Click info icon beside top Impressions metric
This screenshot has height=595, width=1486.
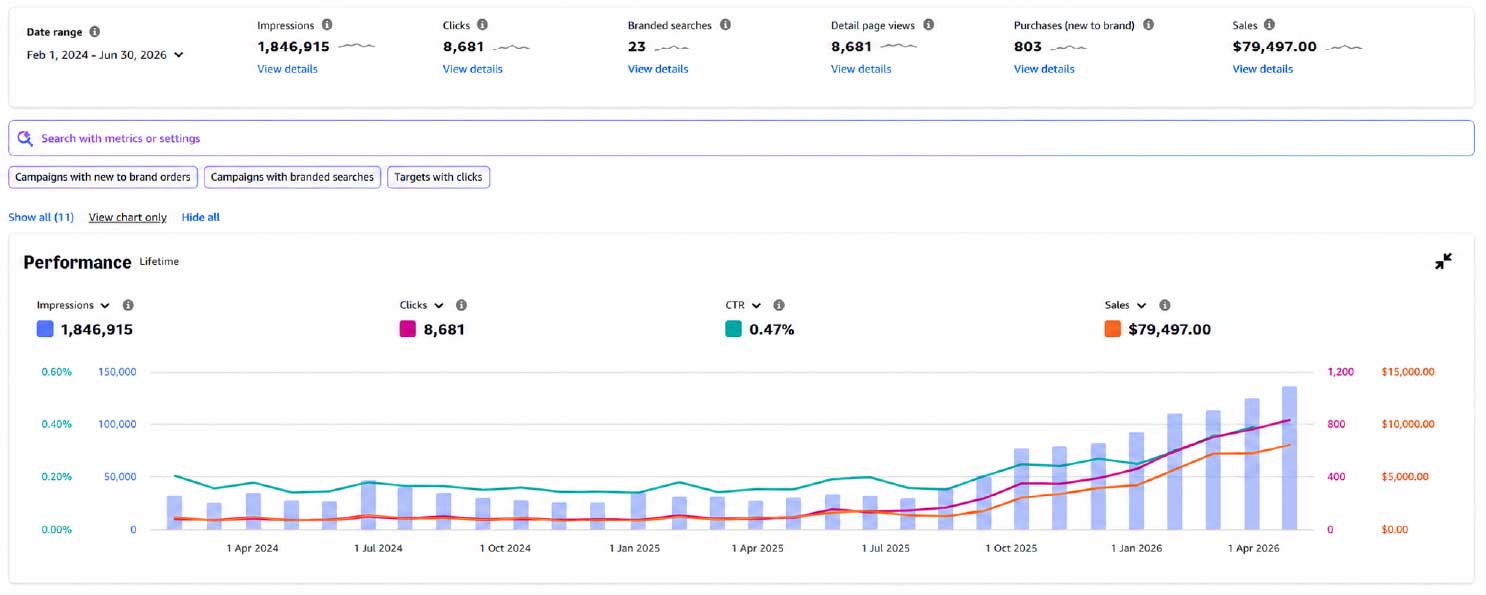(x=327, y=25)
